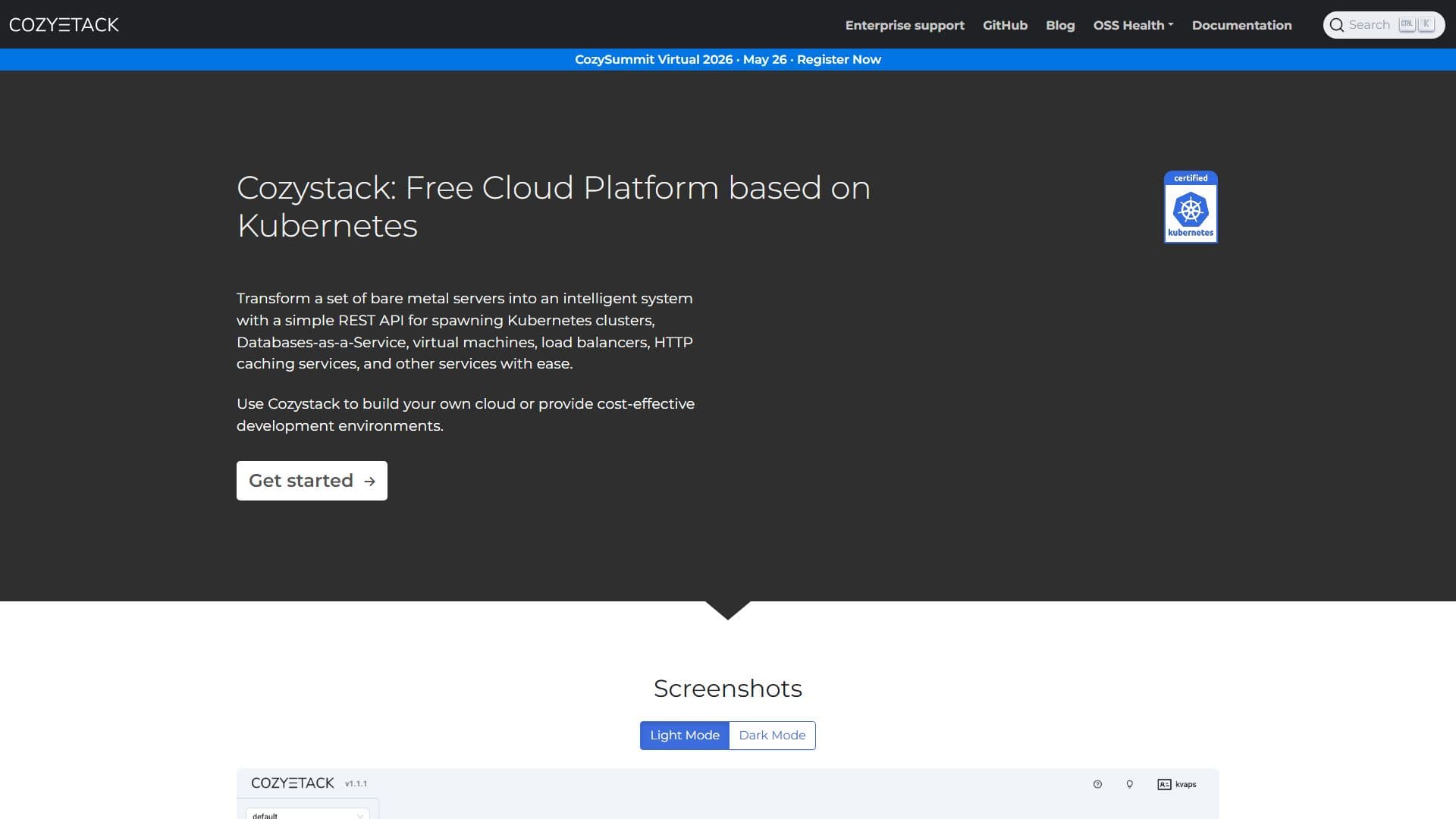The height and width of the screenshot is (819, 1456).
Task: Click the help question-mark icon in the dashboard screenshot
Action: point(1097,784)
